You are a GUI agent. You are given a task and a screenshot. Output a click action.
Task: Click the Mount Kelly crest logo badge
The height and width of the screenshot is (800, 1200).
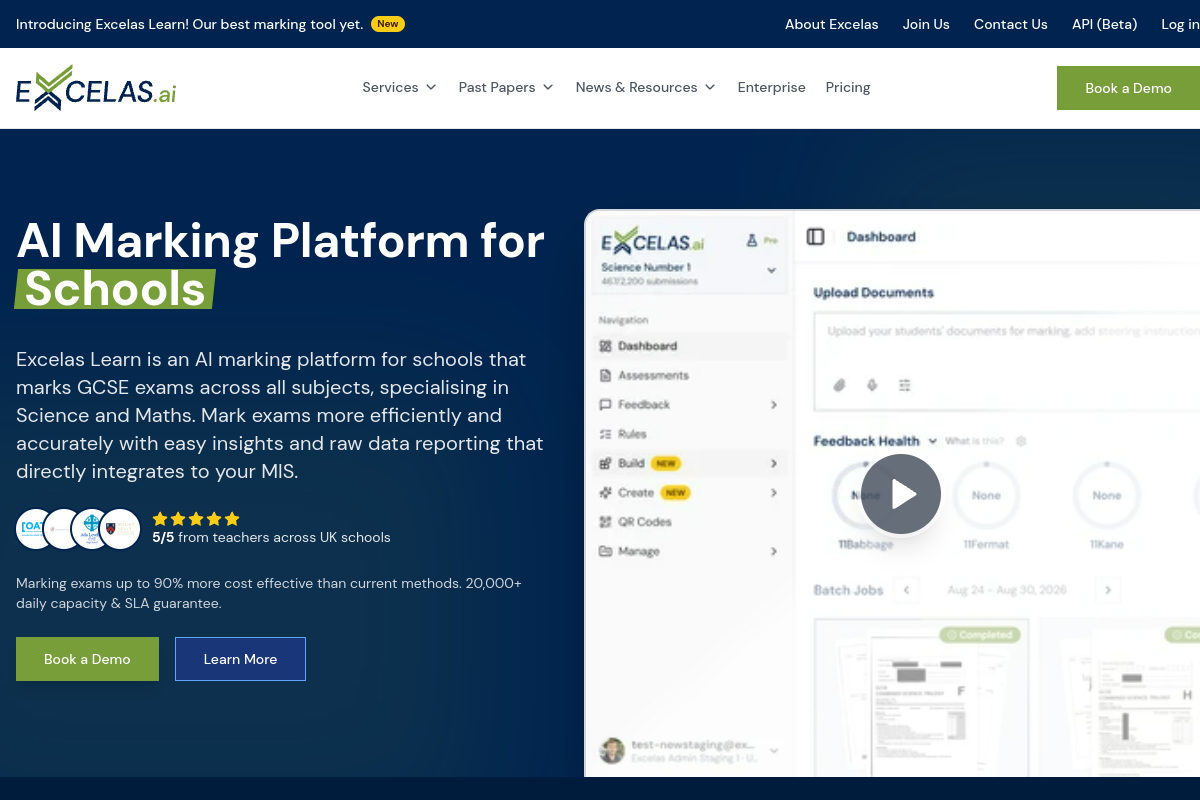click(121, 529)
